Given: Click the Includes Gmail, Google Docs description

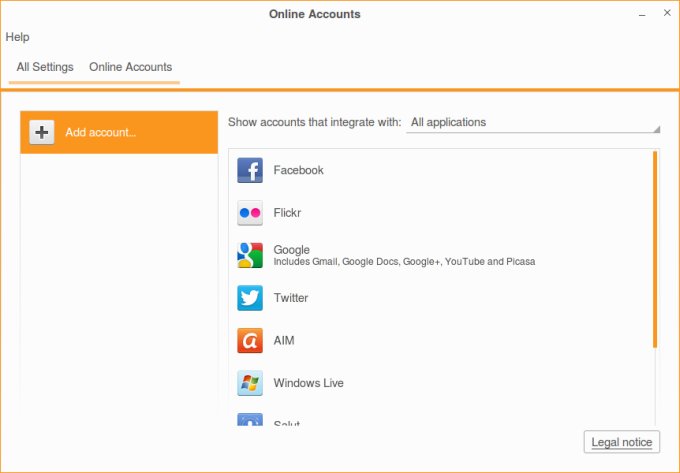Looking at the screenshot, I should 404,261.
